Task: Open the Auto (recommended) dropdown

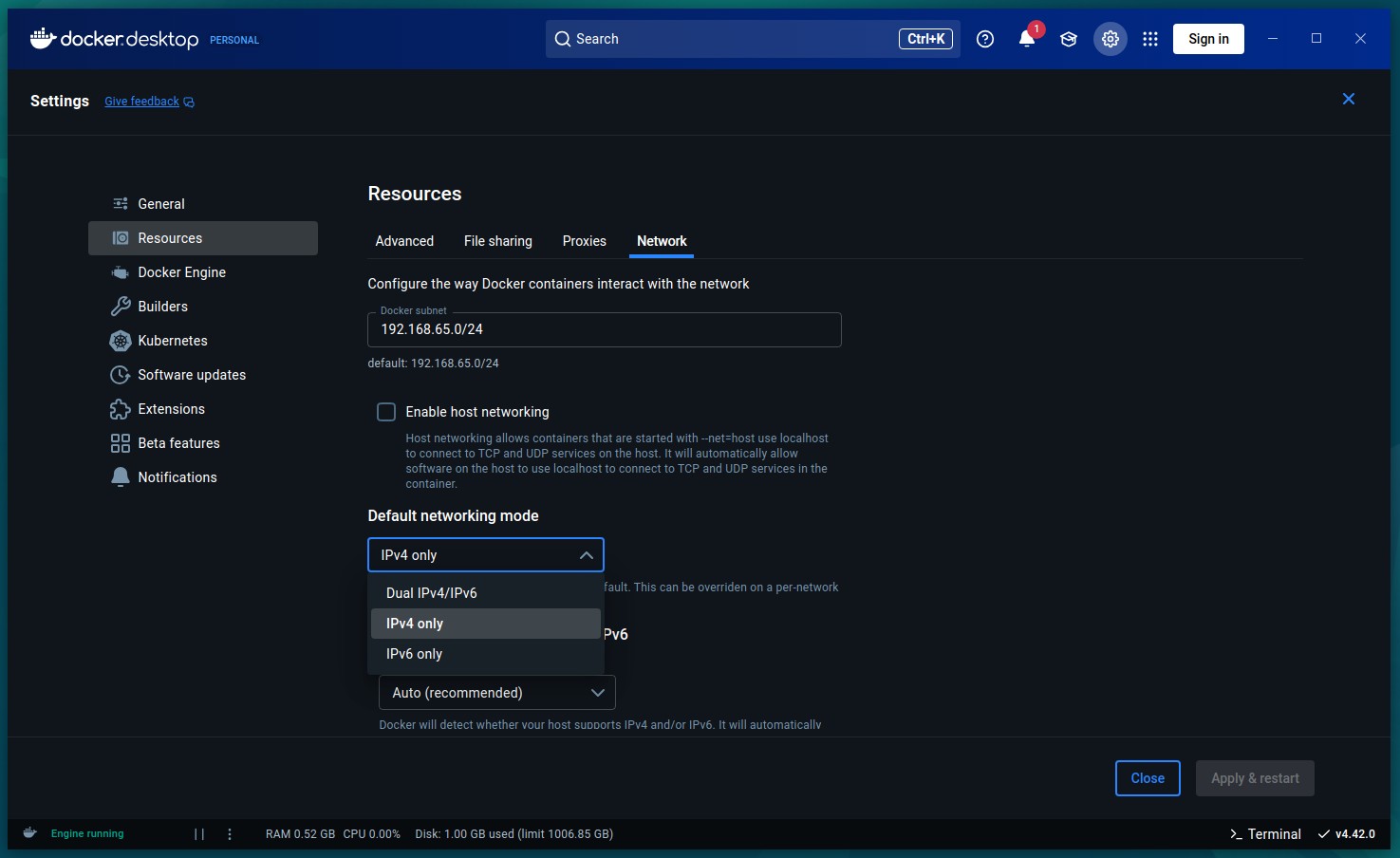Action: tap(497, 693)
